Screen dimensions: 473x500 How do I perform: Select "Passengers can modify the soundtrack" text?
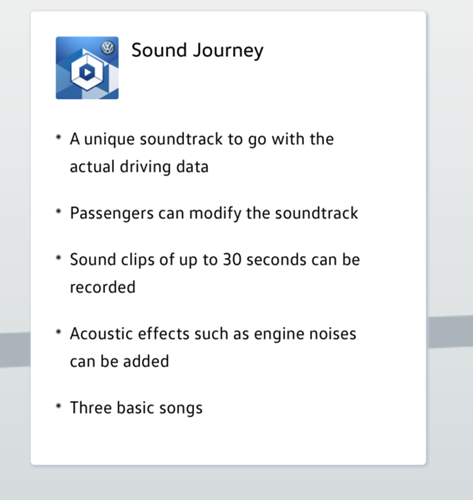coord(214,214)
